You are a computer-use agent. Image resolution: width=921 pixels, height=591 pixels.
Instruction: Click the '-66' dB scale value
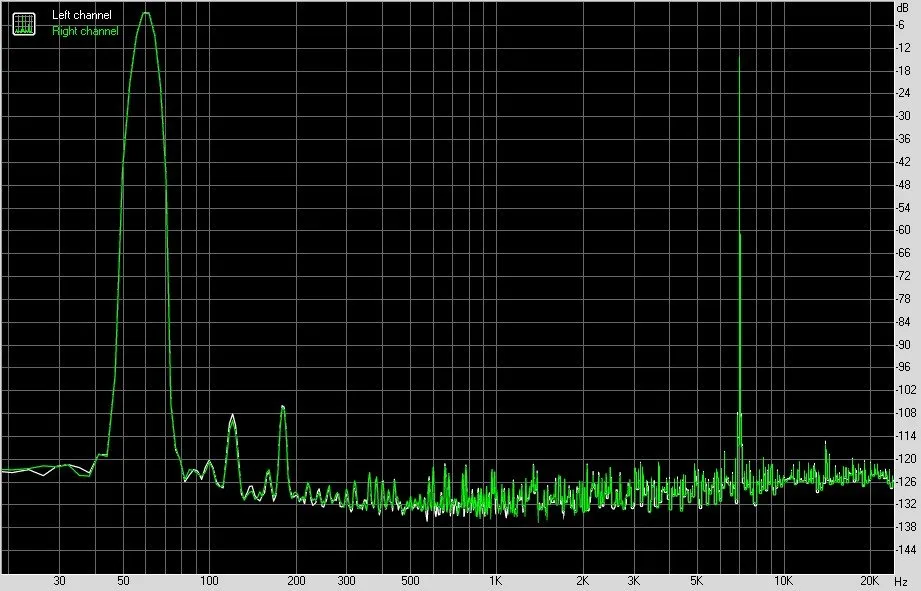coord(903,253)
